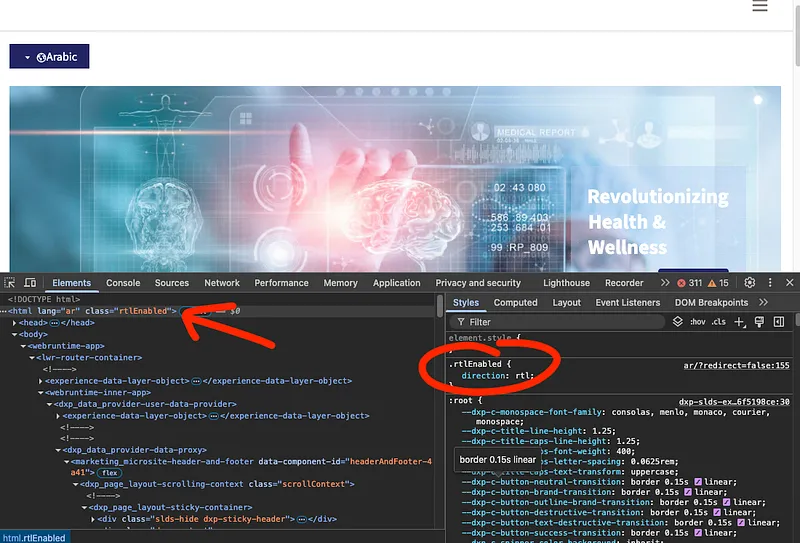800x543 pixels.
Task: Open easing swatch for button-destructive-transition
Action: tap(716, 512)
